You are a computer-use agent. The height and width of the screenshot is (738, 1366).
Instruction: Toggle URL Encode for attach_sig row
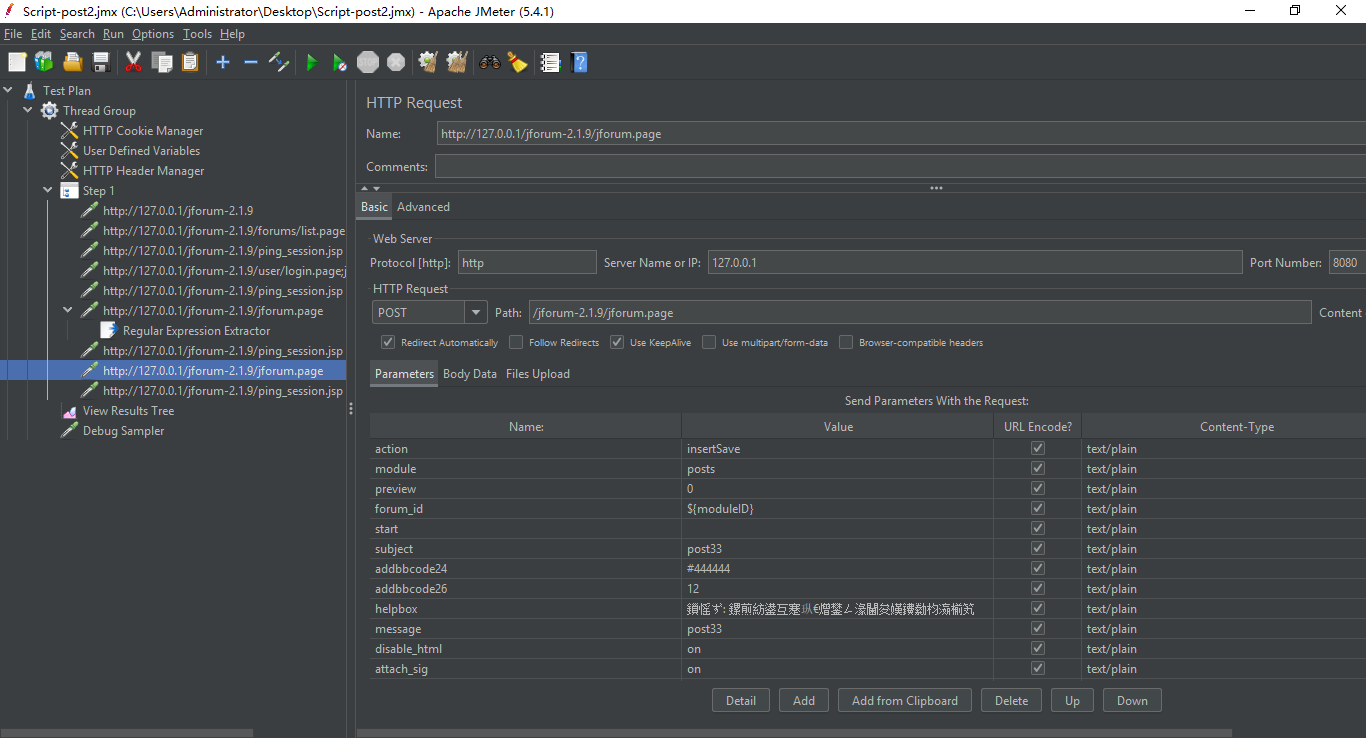click(1038, 669)
